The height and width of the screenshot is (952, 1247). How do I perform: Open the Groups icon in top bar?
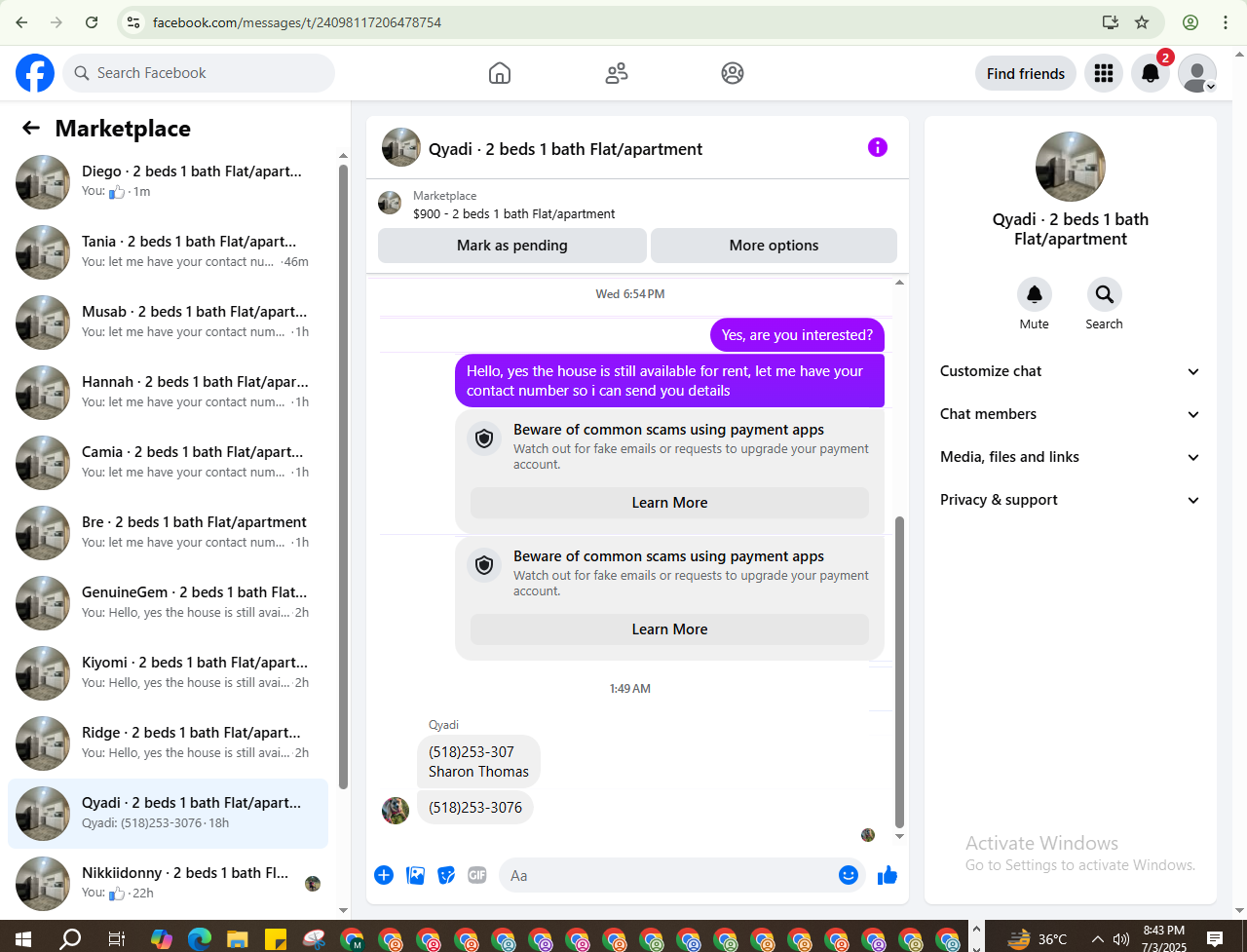(733, 73)
